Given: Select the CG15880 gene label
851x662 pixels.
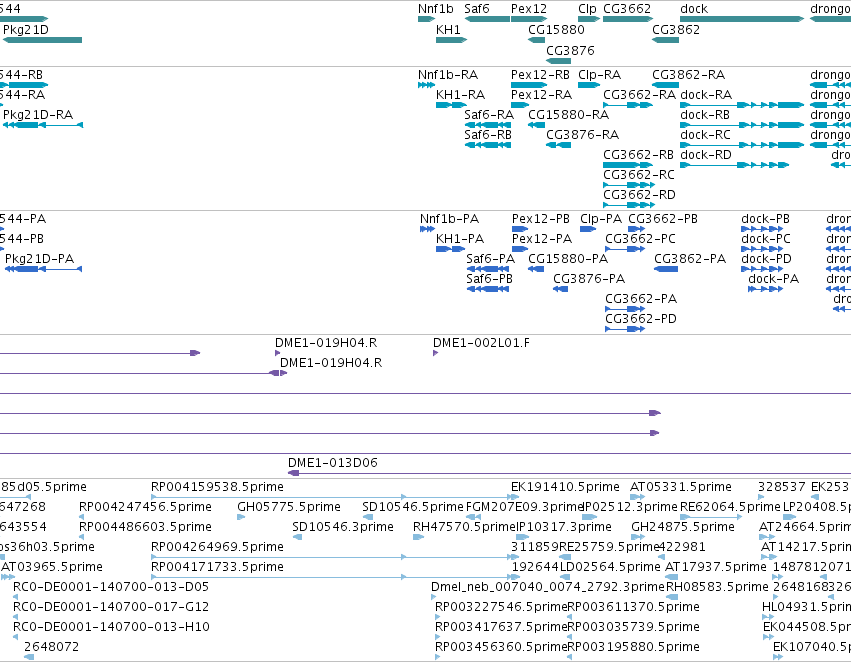Looking at the screenshot, I should 556,29.
